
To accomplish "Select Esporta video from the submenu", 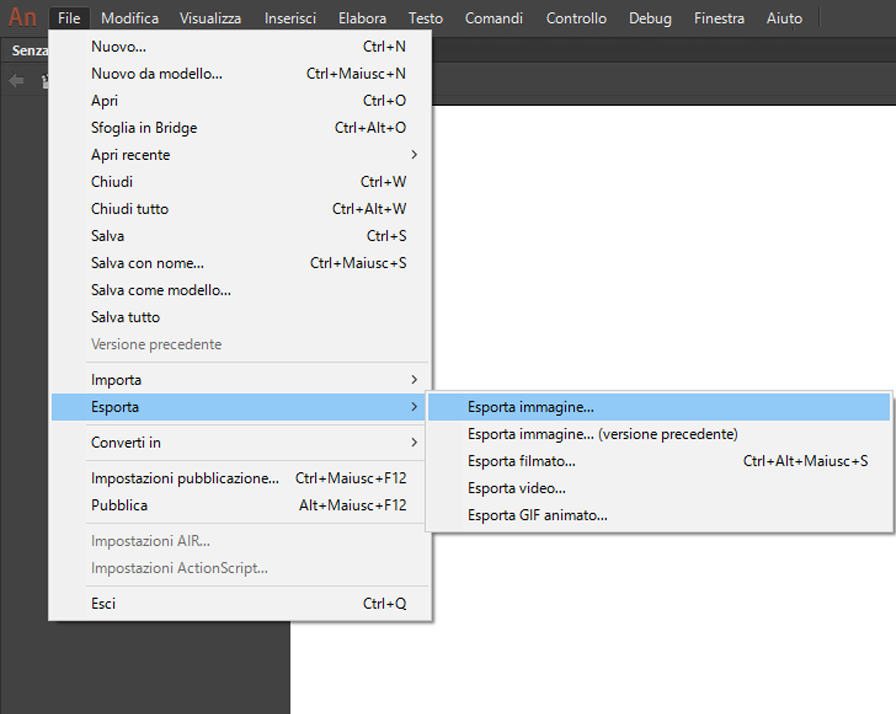I will 516,488.
